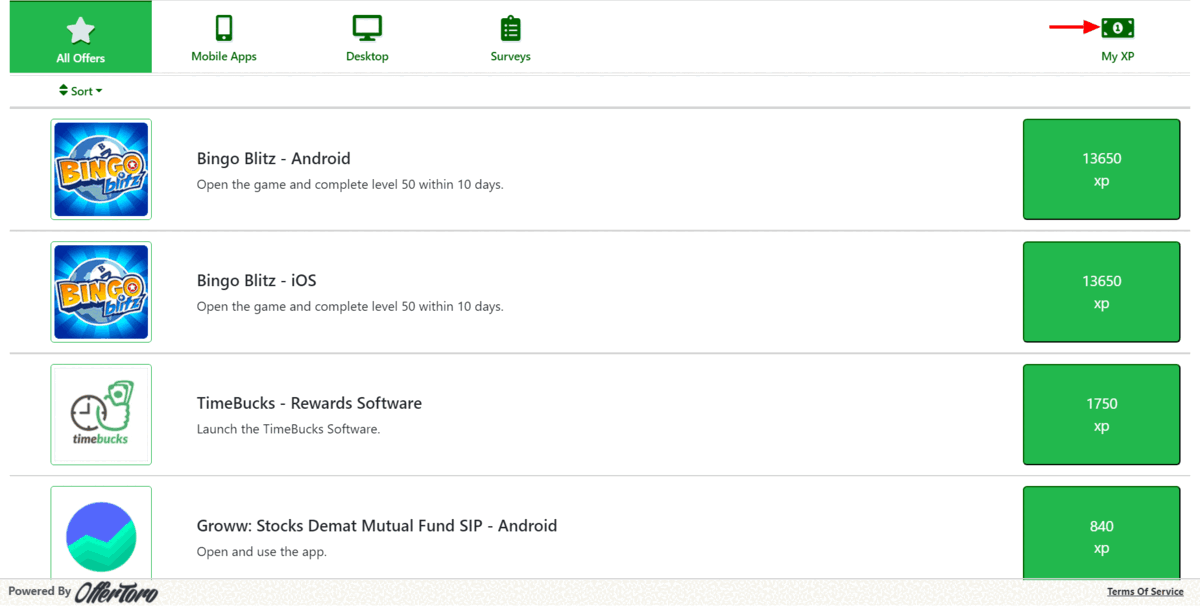Viewport: 1200px width, 606px height.
Task: Select the Groww Stocks Demat Mutual Fund title
Action: click(377, 526)
